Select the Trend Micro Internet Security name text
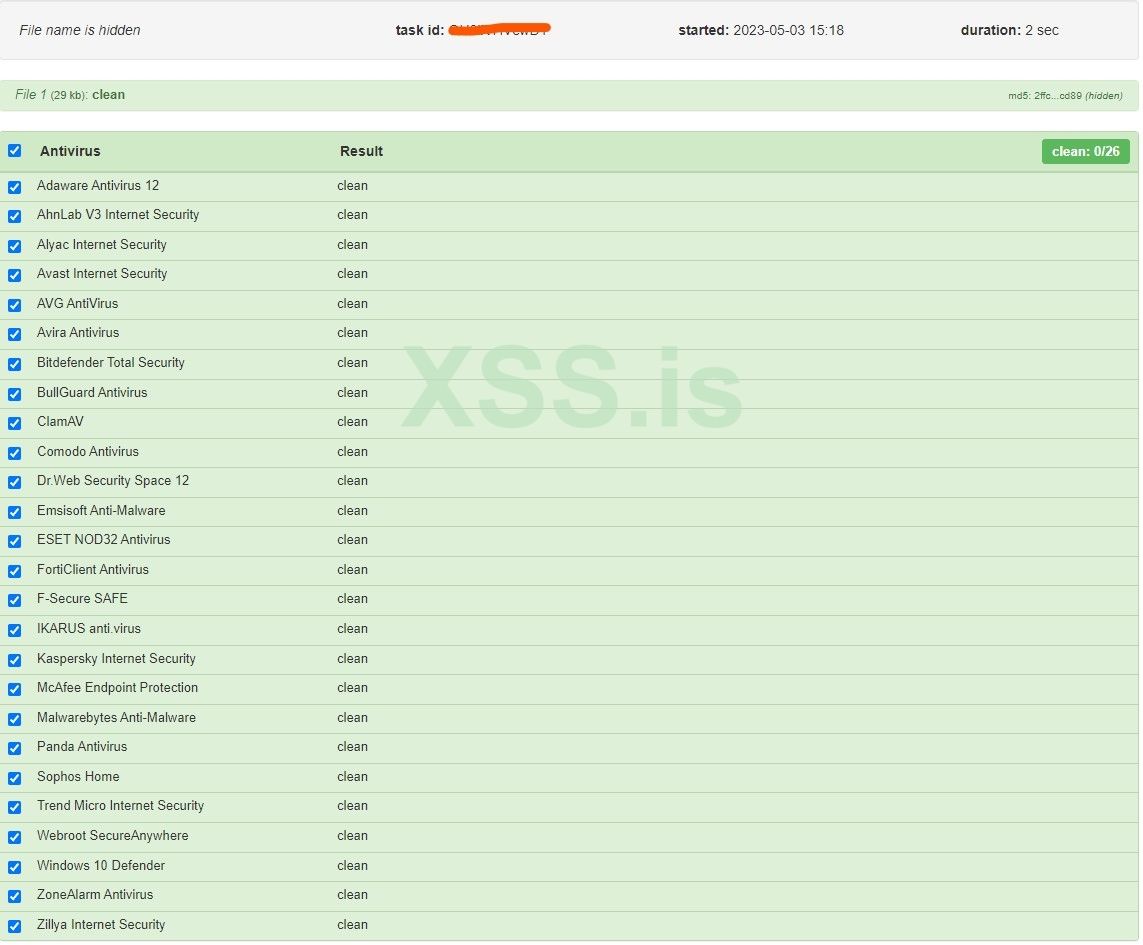This screenshot has height=945, width=1143. click(120, 806)
